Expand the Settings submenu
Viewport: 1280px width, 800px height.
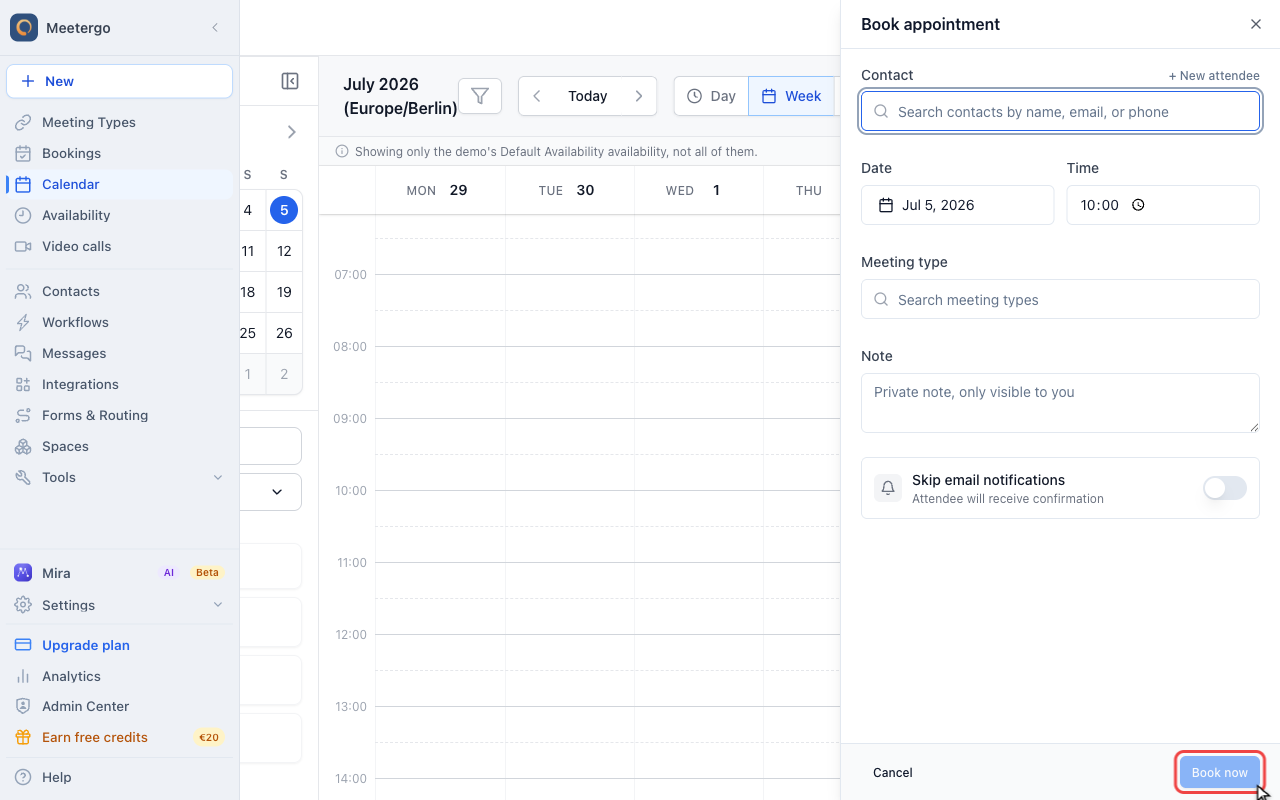[x=218, y=605]
